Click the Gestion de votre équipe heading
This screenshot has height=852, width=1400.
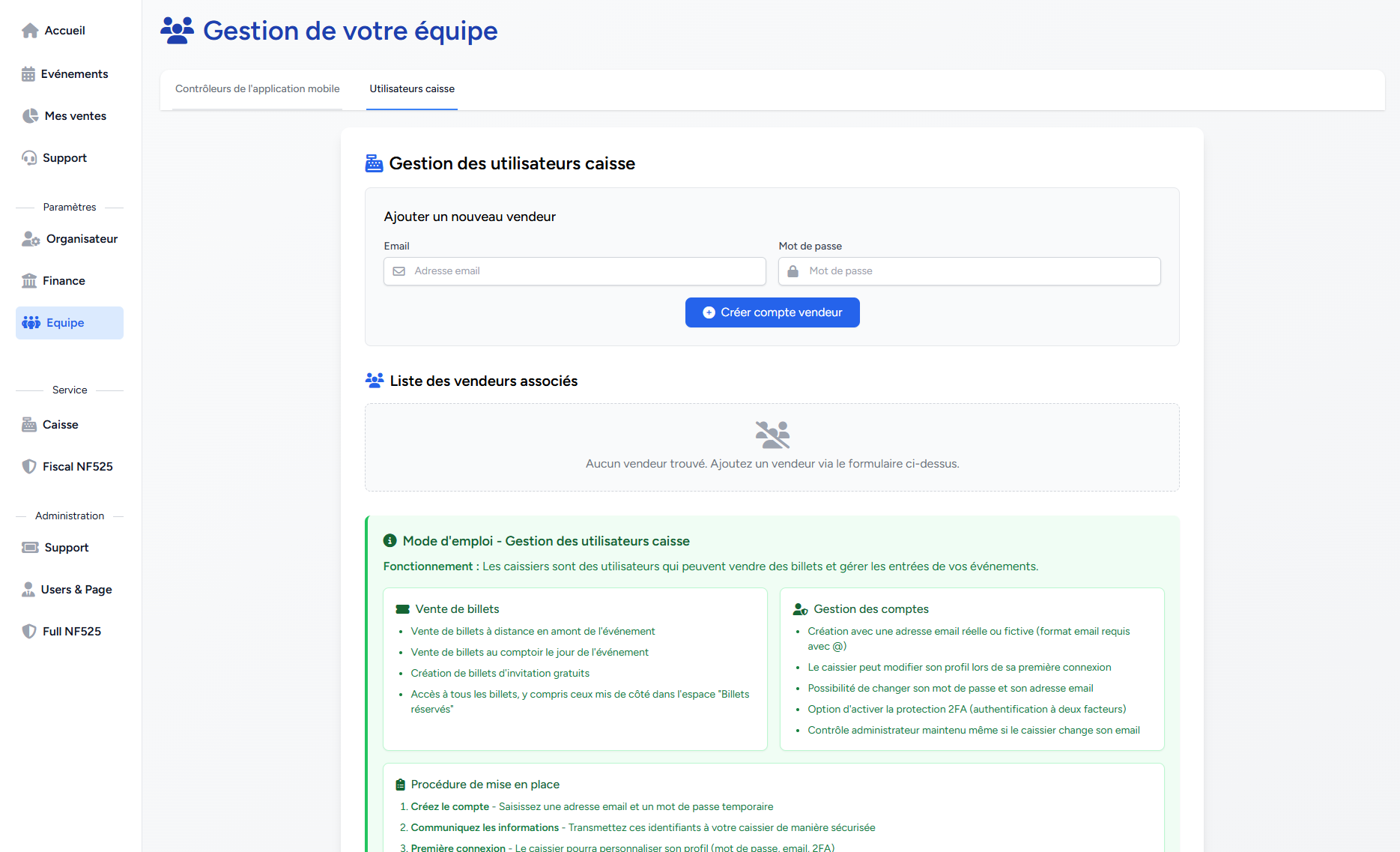coord(351,31)
